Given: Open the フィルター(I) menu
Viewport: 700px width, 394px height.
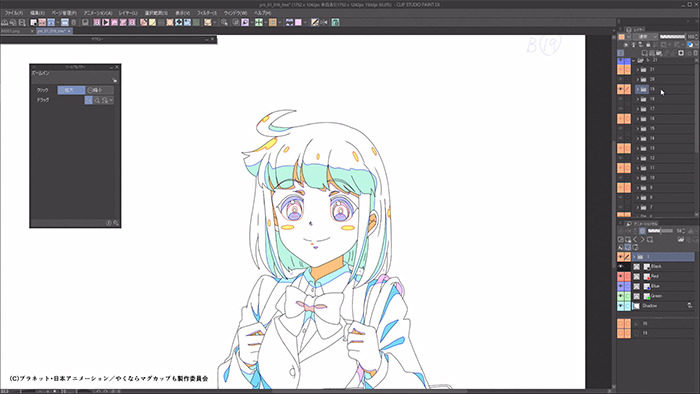Looking at the screenshot, I should [207, 13].
